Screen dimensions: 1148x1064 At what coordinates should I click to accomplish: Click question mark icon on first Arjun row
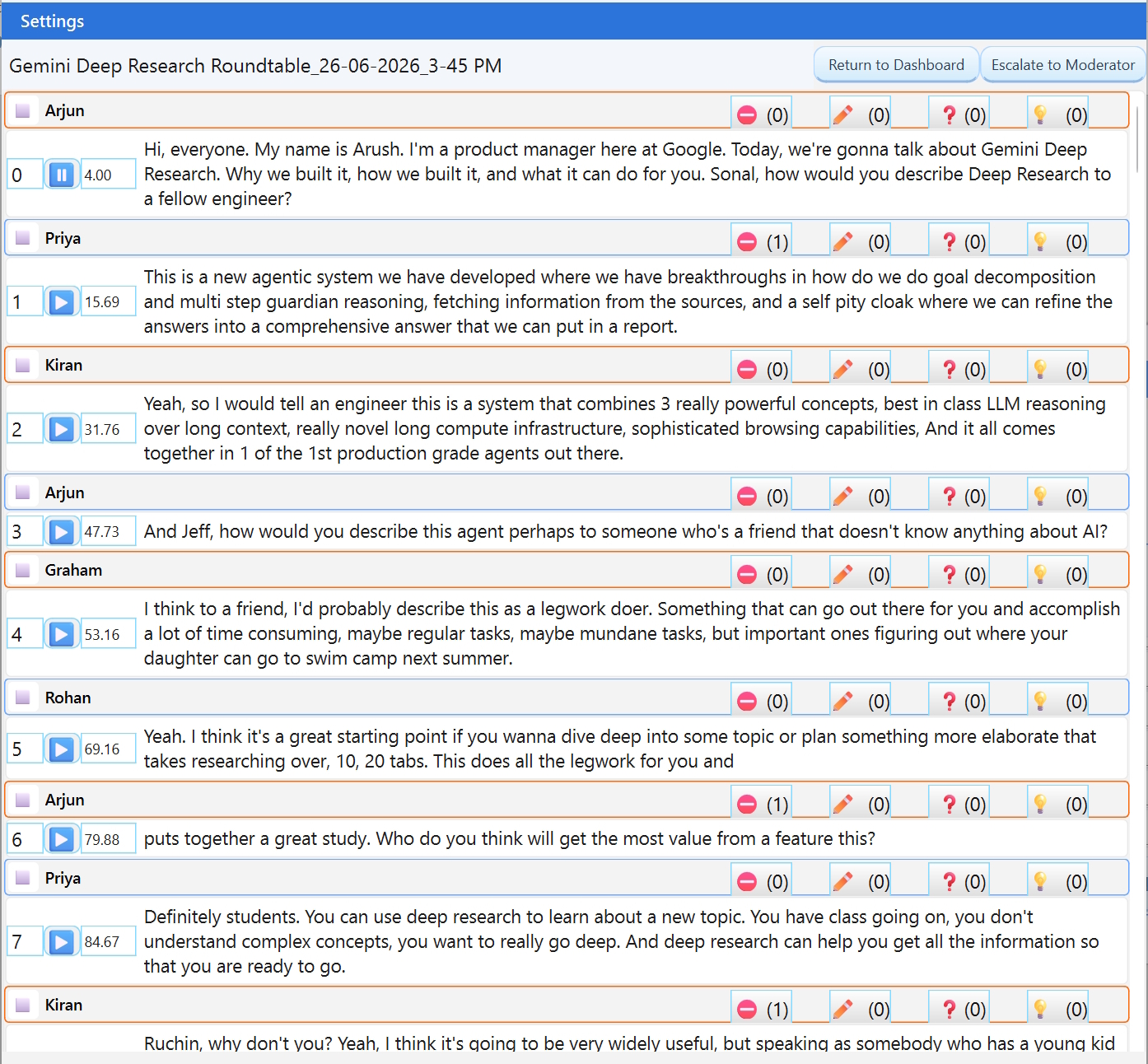pyautogui.click(x=949, y=114)
